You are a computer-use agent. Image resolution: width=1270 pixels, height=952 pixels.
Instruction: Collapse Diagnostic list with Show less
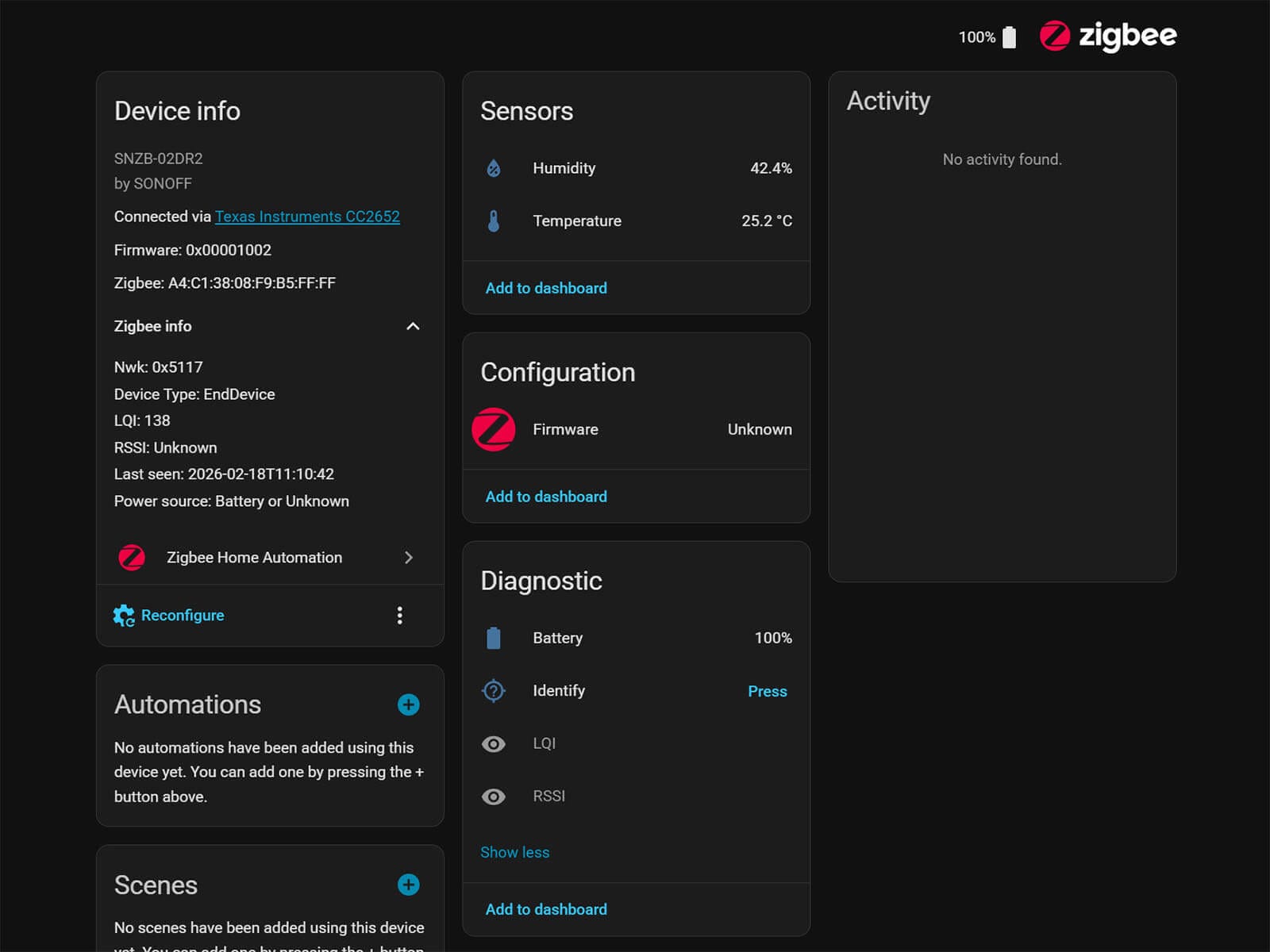(514, 852)
